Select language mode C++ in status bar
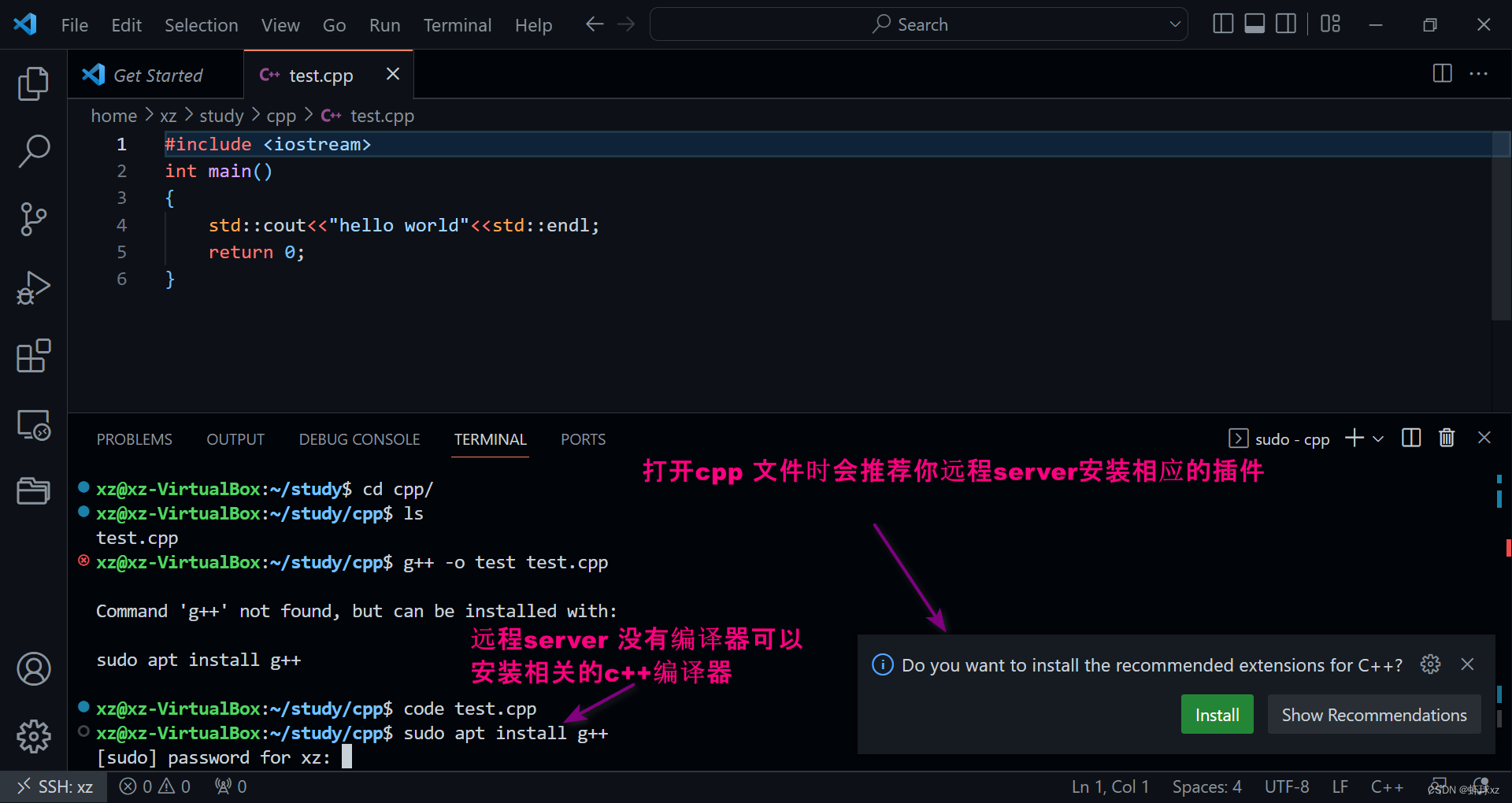Image resolution: width=1512 pixels, height=803 pixels. pyautogui.click(x=1387, y=786)
